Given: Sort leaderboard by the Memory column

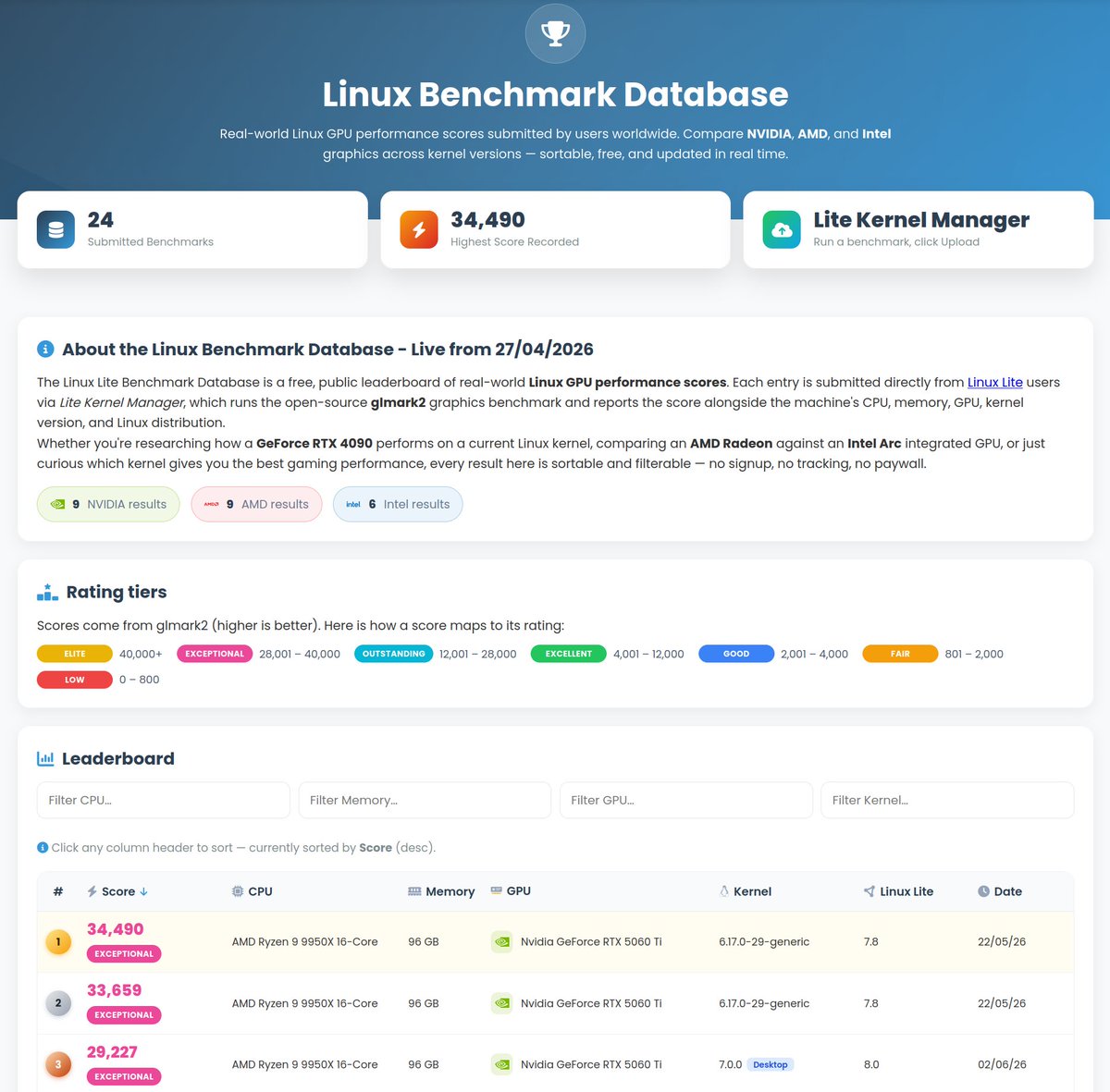Looking at the screenshot, I should 441,891.
